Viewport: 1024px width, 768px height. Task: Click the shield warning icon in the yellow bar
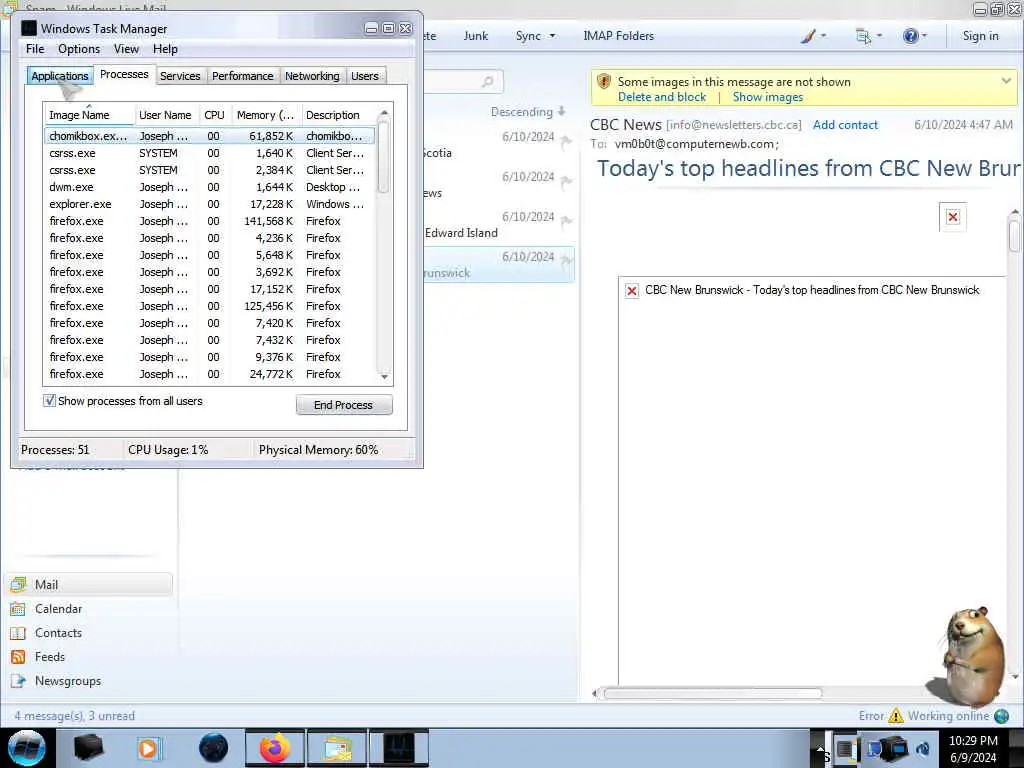tap(603, 82)
